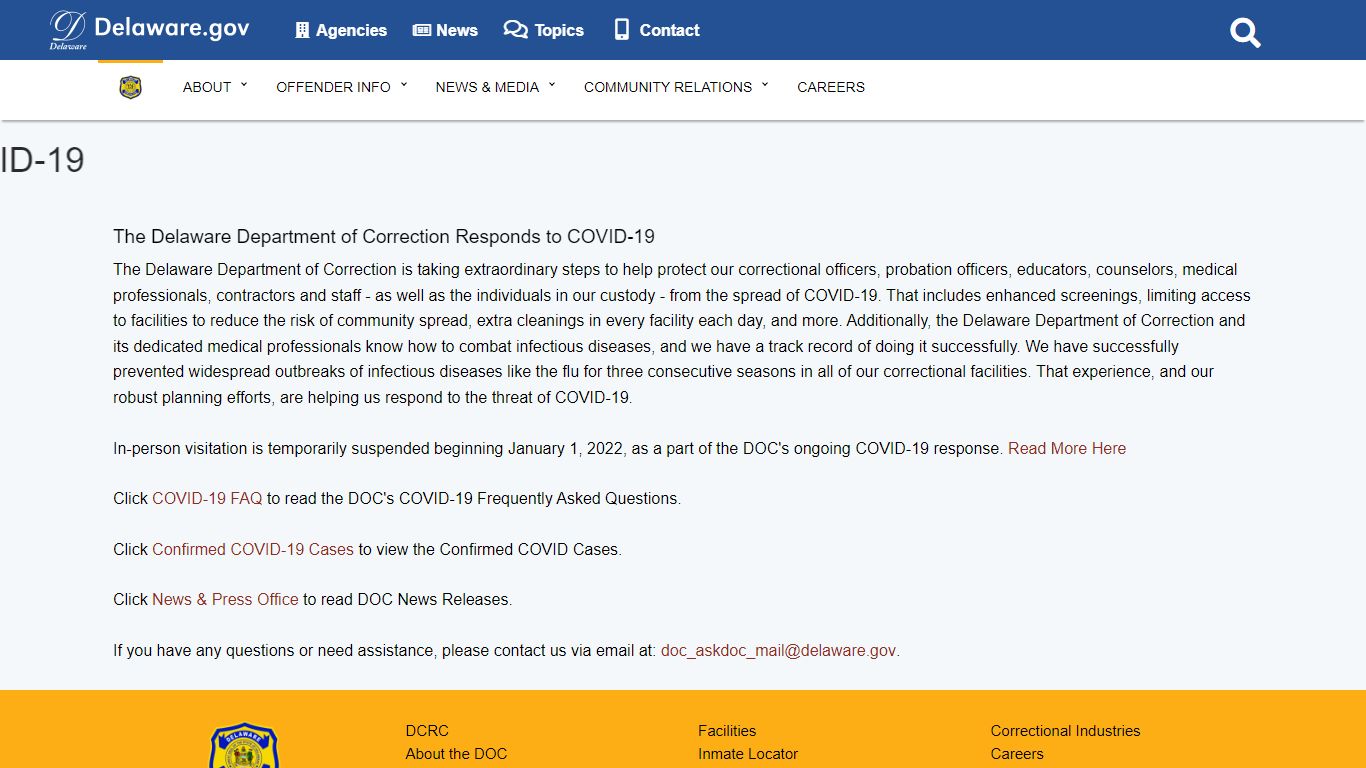
Task: Open the Confirmed COVID-19 Cases link
Action: 253,549
